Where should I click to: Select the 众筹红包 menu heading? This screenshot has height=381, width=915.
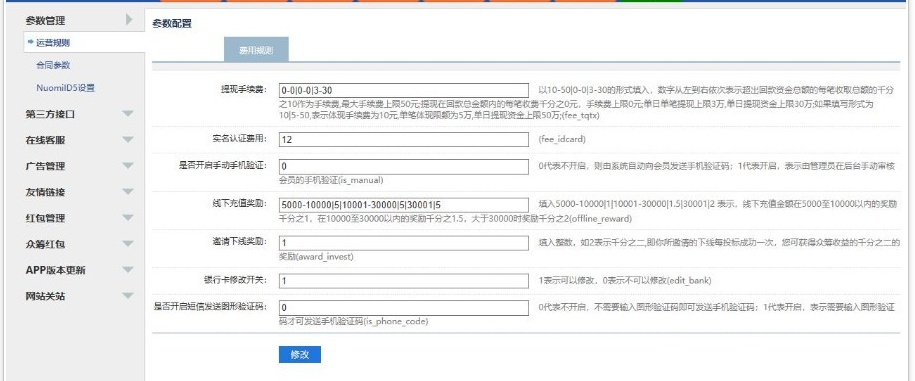(x=46, y=244)
